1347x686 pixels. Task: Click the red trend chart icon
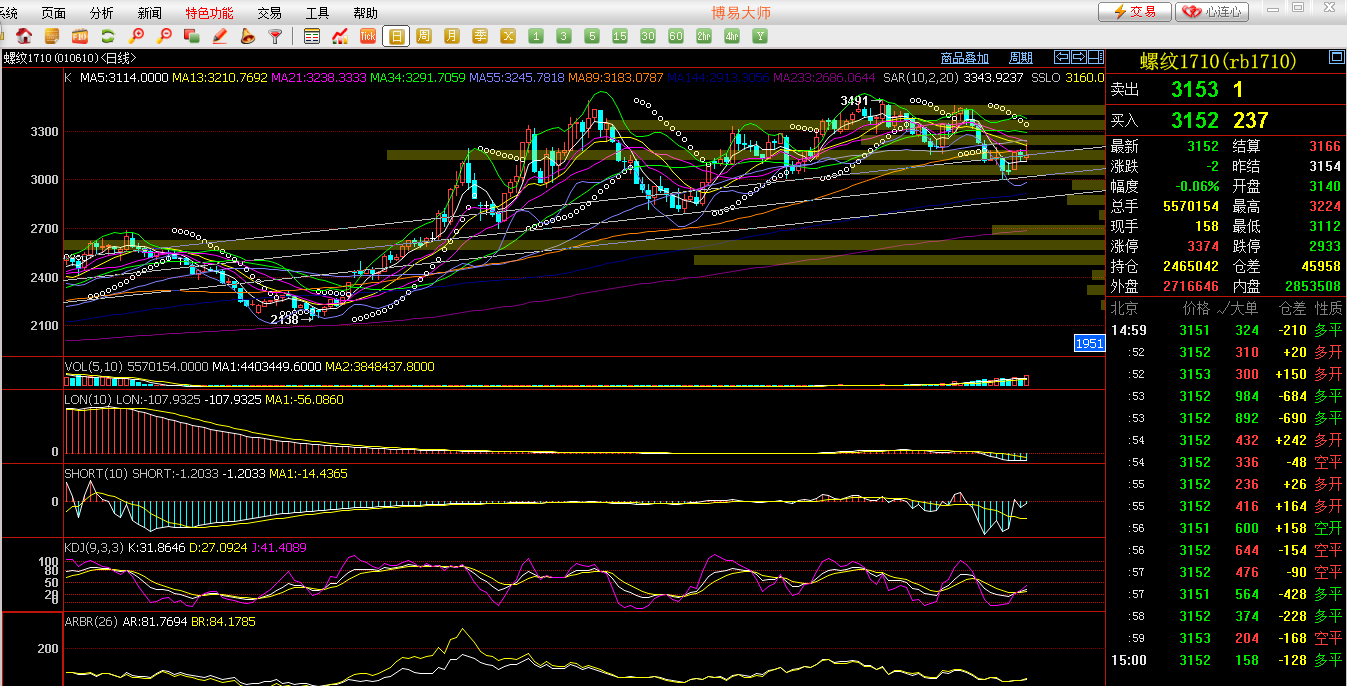(x=340, y=36)
